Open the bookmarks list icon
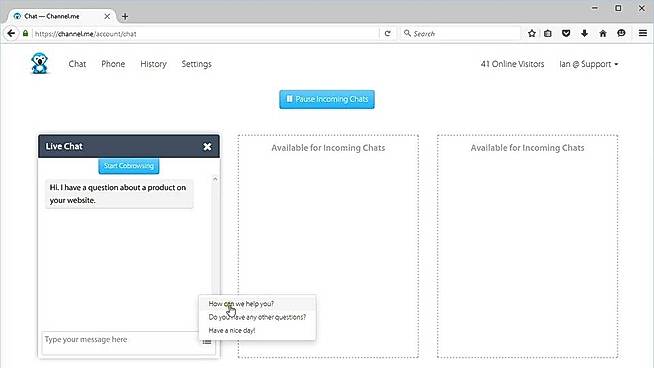This screenshot has height=368, width=654. [x=548, y=33]
